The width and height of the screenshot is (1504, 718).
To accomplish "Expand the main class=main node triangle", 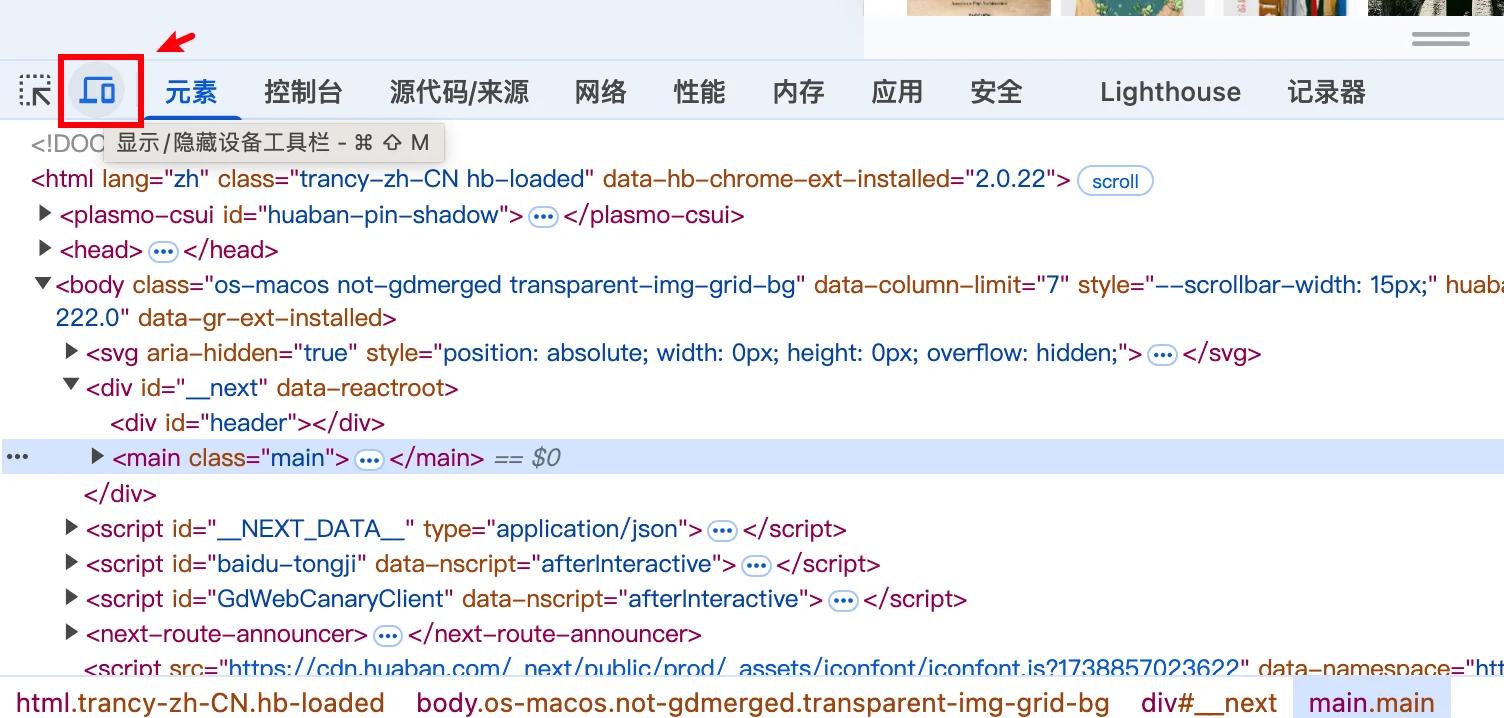I will tap(97, 457).
